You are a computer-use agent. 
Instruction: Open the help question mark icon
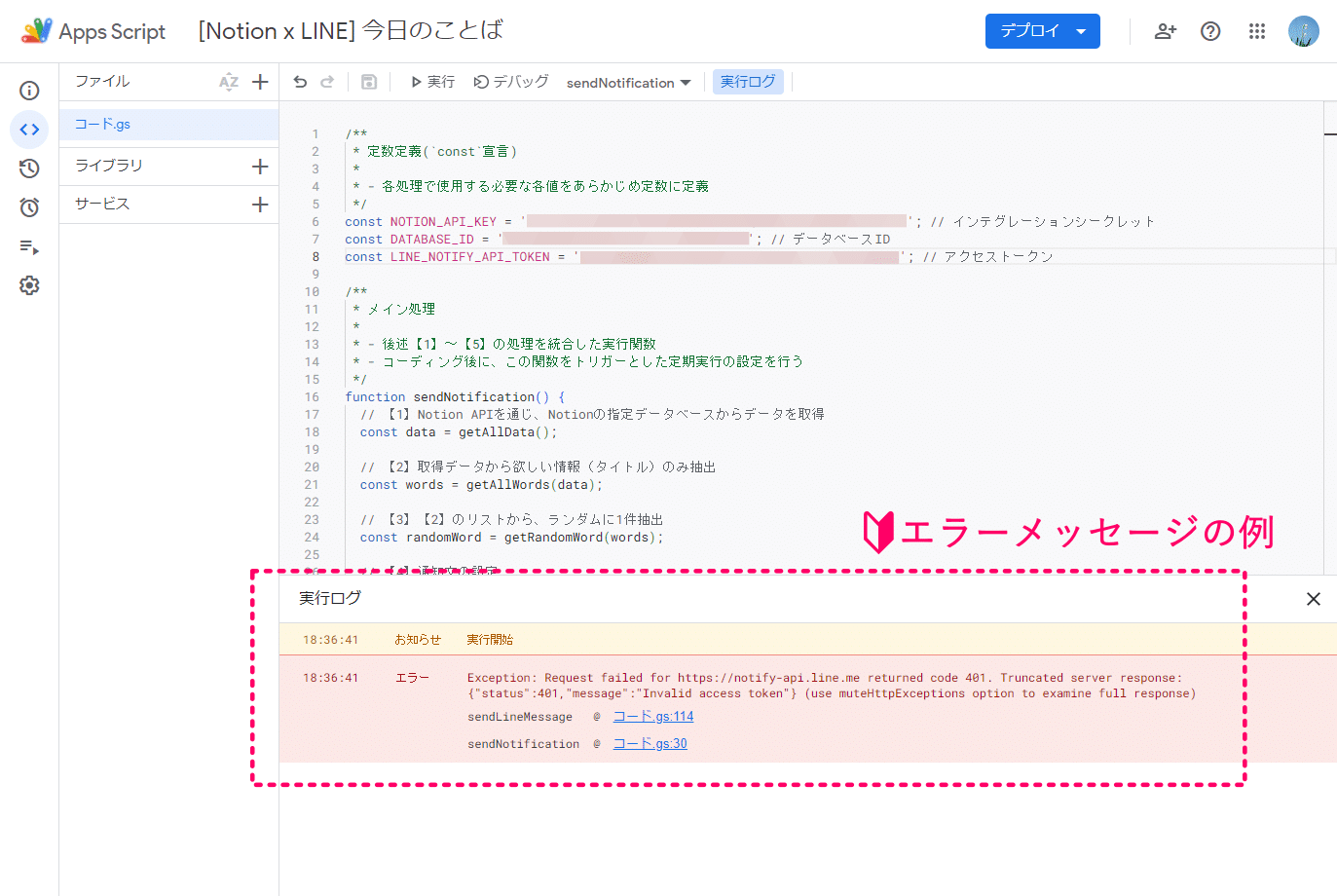point(1210,31)
